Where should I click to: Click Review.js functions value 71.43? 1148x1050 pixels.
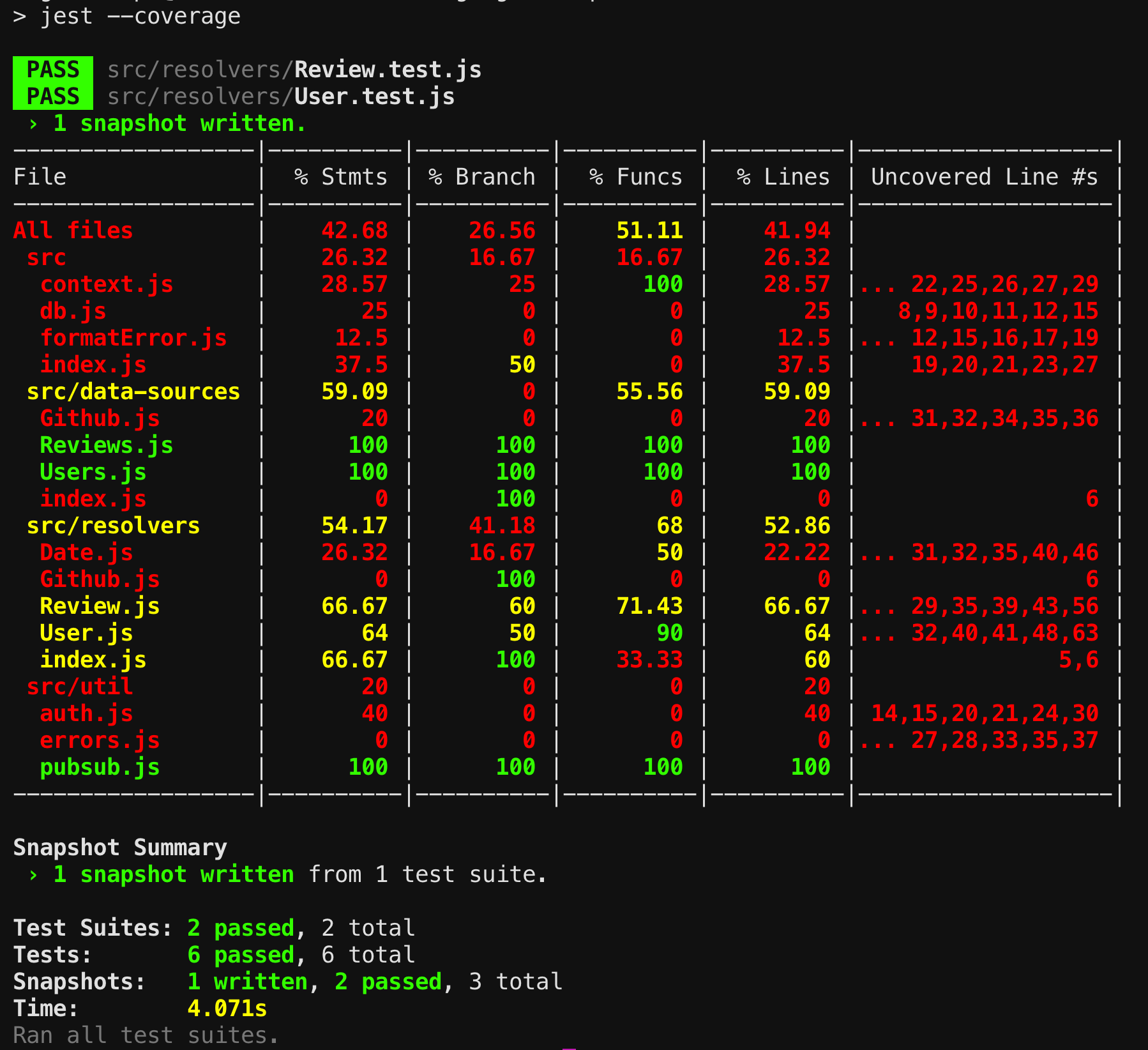[649, 606]
